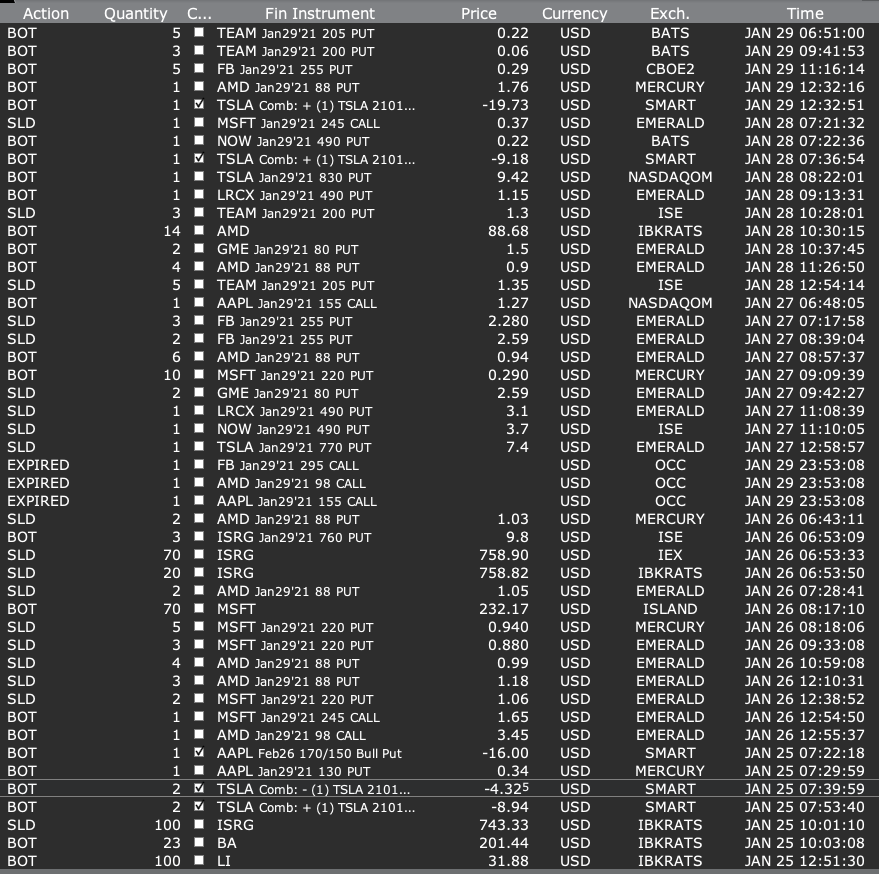Image resolution: width=879 pixels, height=874 pixels.
Task: Click the ISLAND exchange cell
Action: (x=670, y=609)
